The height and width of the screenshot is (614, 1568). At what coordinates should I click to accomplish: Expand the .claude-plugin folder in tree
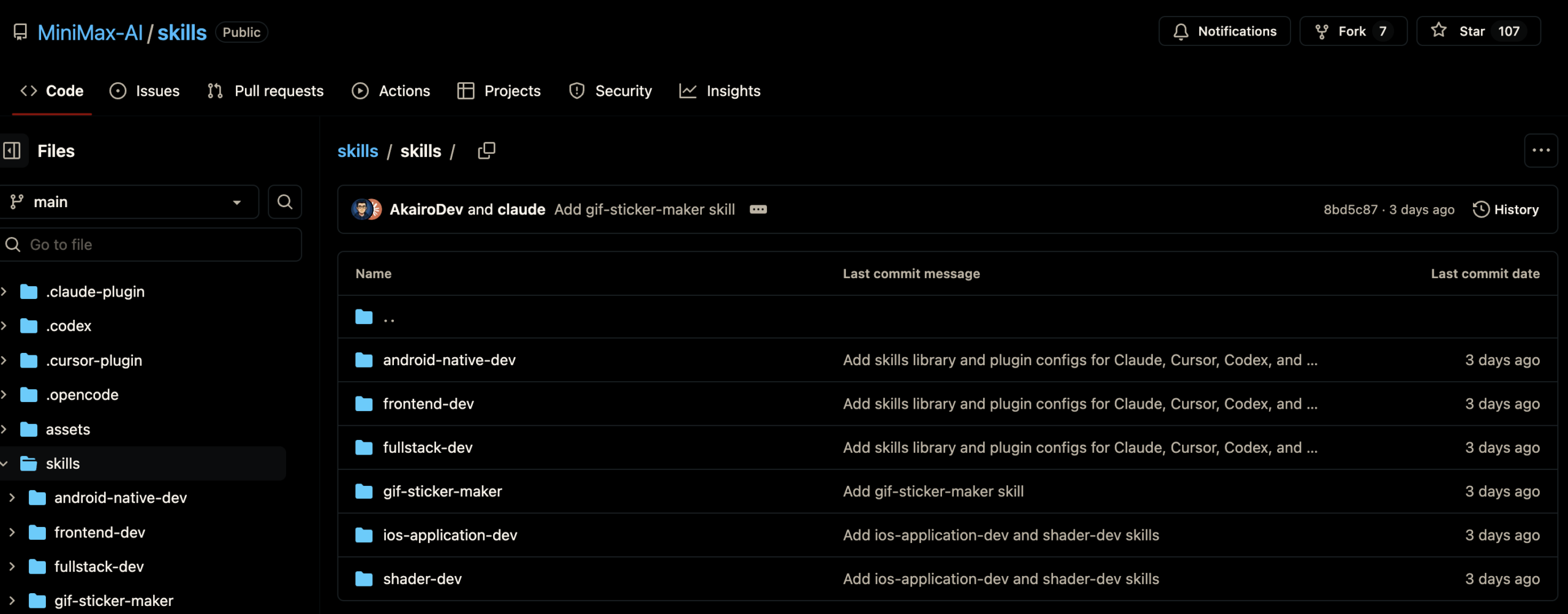point(5,292)
